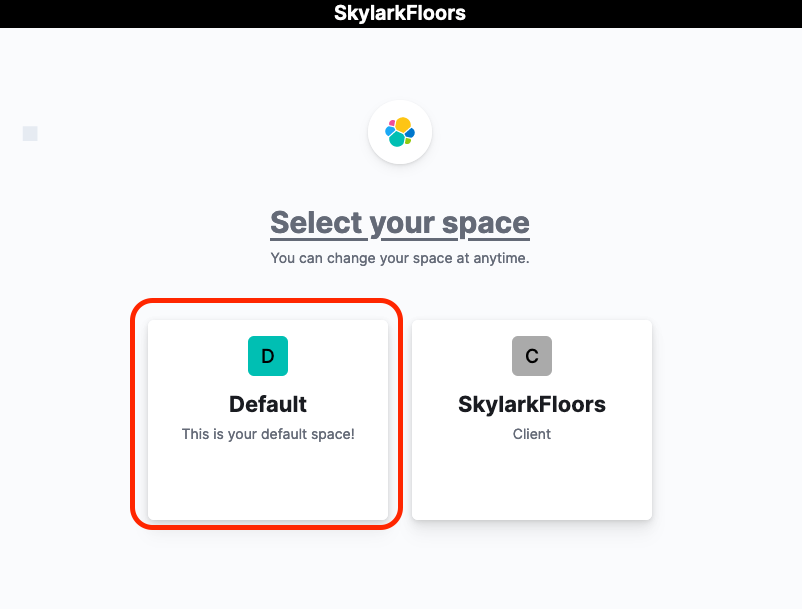Click the SkylarkFloors title in the black top bar

click(x=400, y=13)
